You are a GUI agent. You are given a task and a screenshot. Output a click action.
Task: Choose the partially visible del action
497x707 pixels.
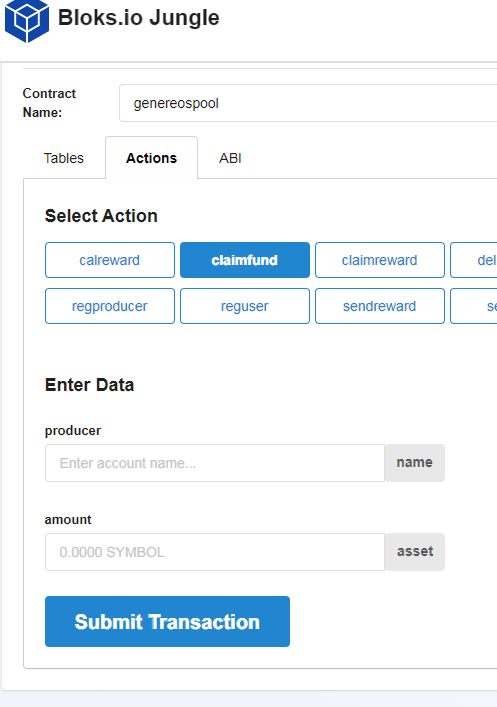[474, 260]
